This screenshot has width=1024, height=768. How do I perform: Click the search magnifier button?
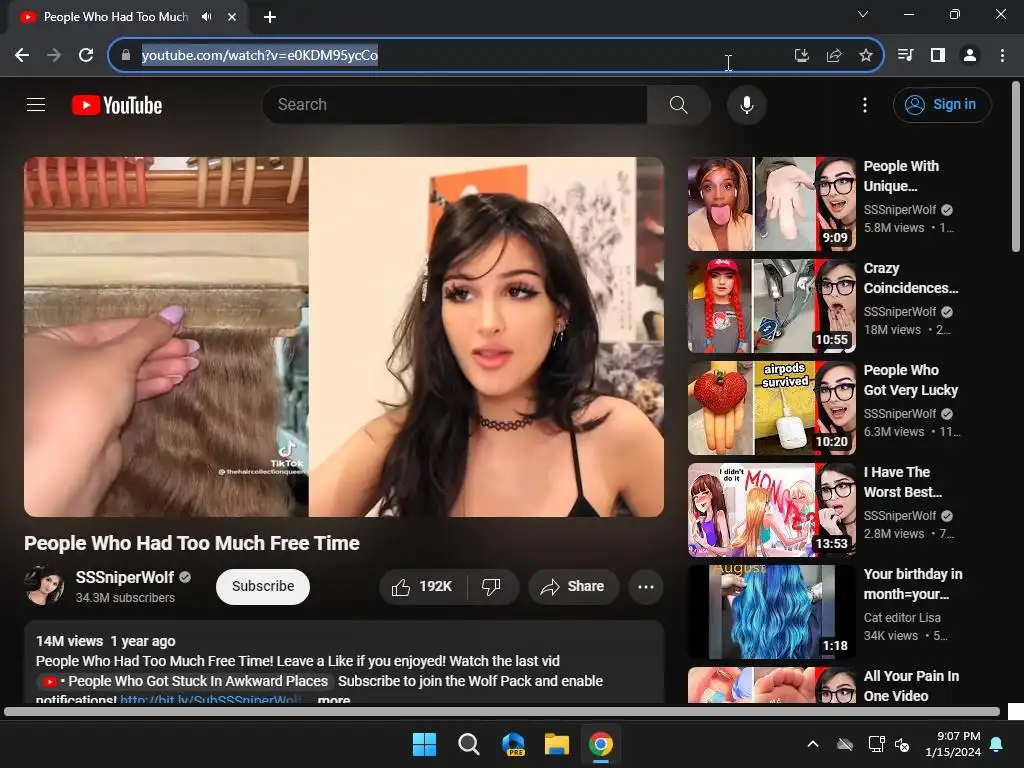tap(679, 104)
